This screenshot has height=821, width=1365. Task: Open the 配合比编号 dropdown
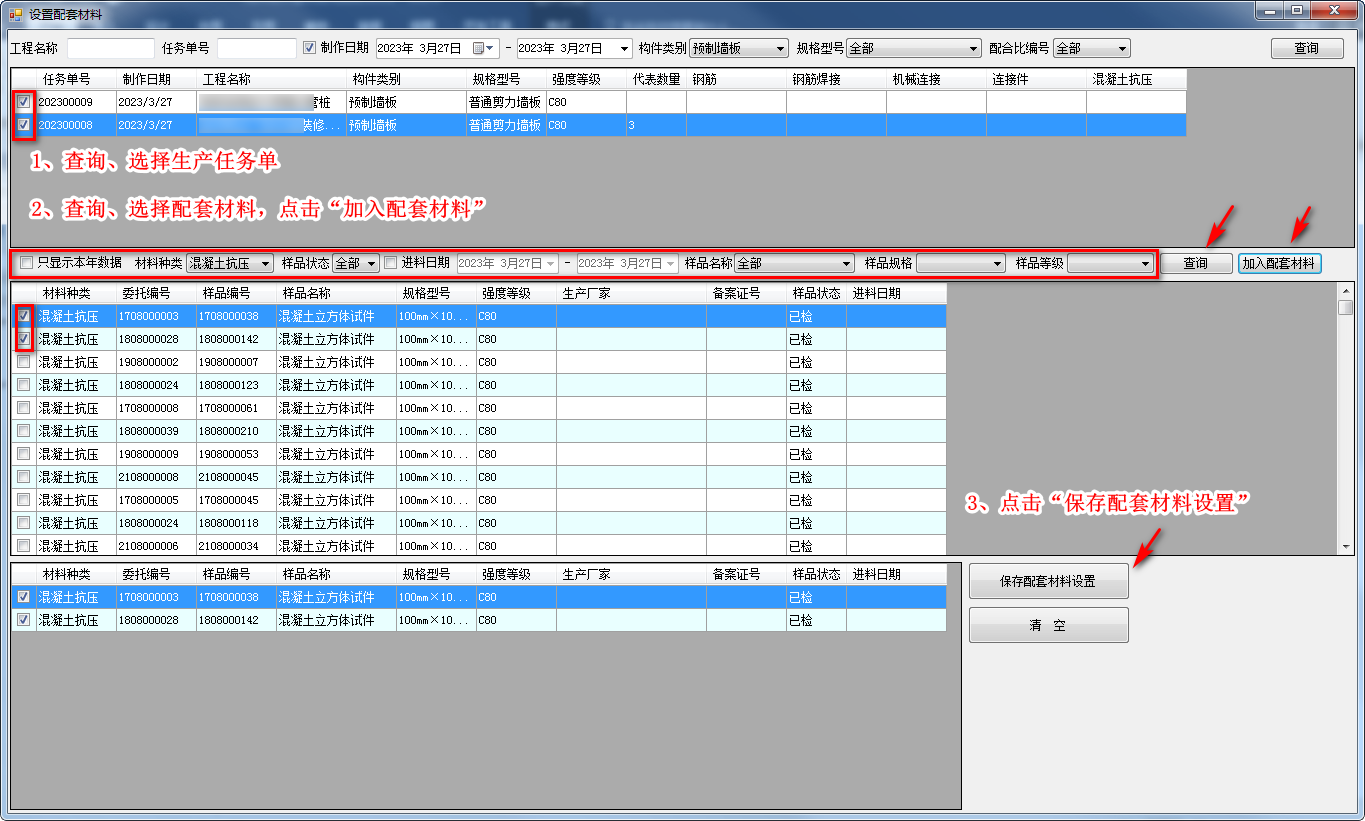click(x=1122, y=48)
